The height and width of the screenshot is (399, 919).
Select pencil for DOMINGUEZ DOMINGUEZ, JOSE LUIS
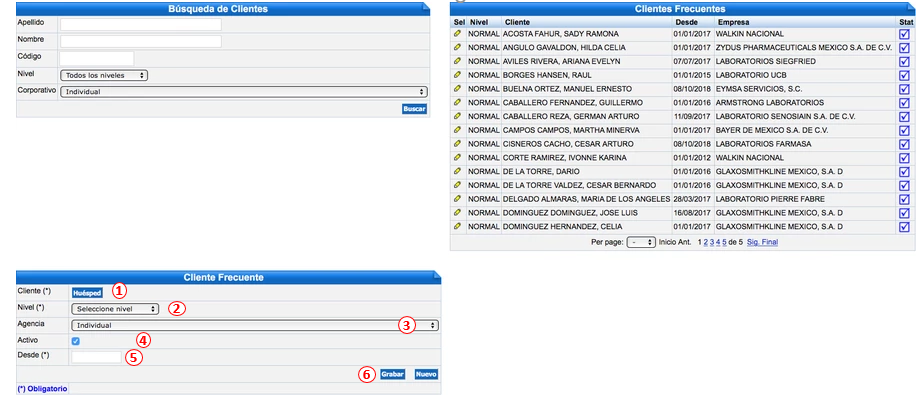457,213
